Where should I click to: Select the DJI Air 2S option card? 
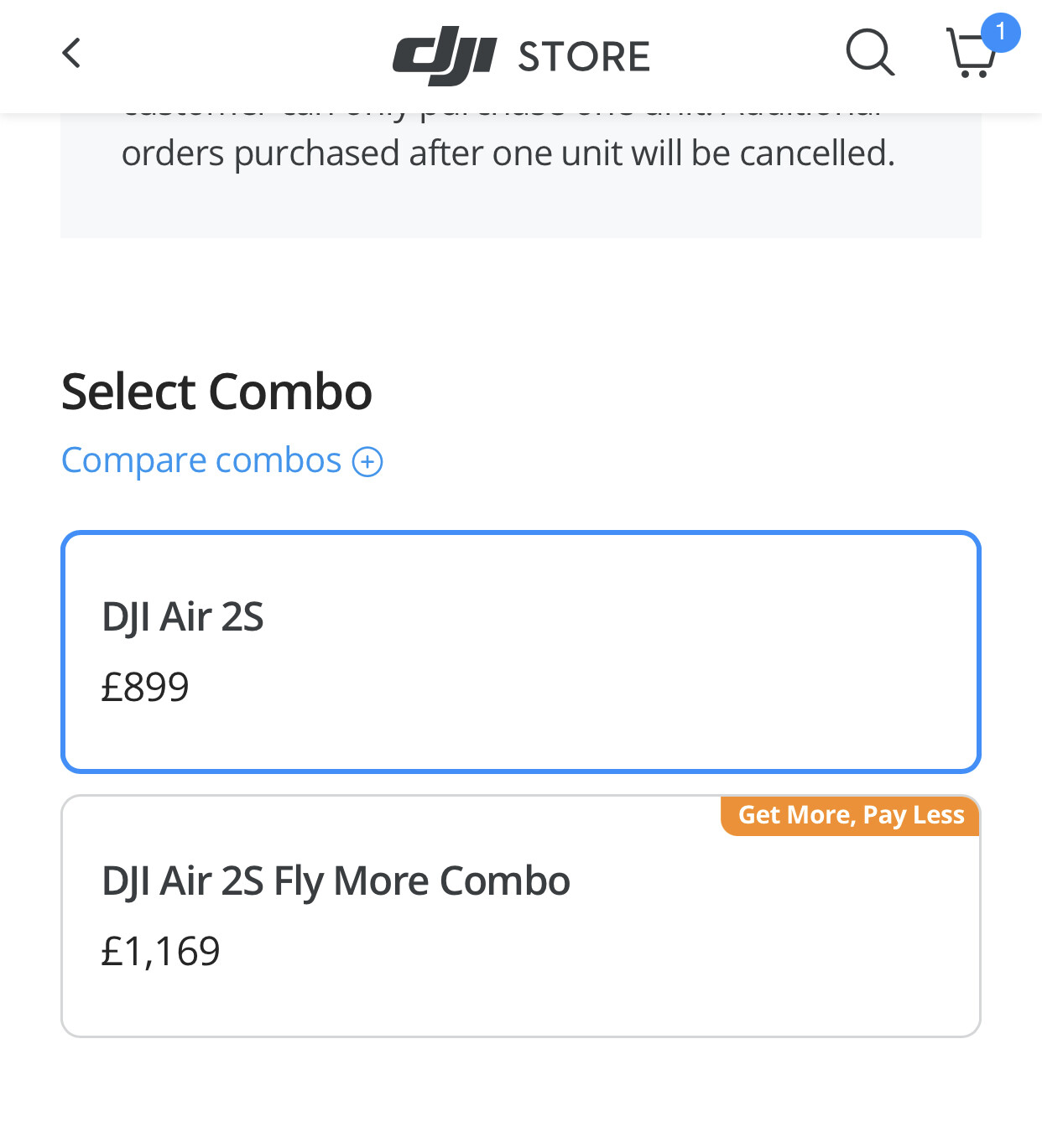521,652
